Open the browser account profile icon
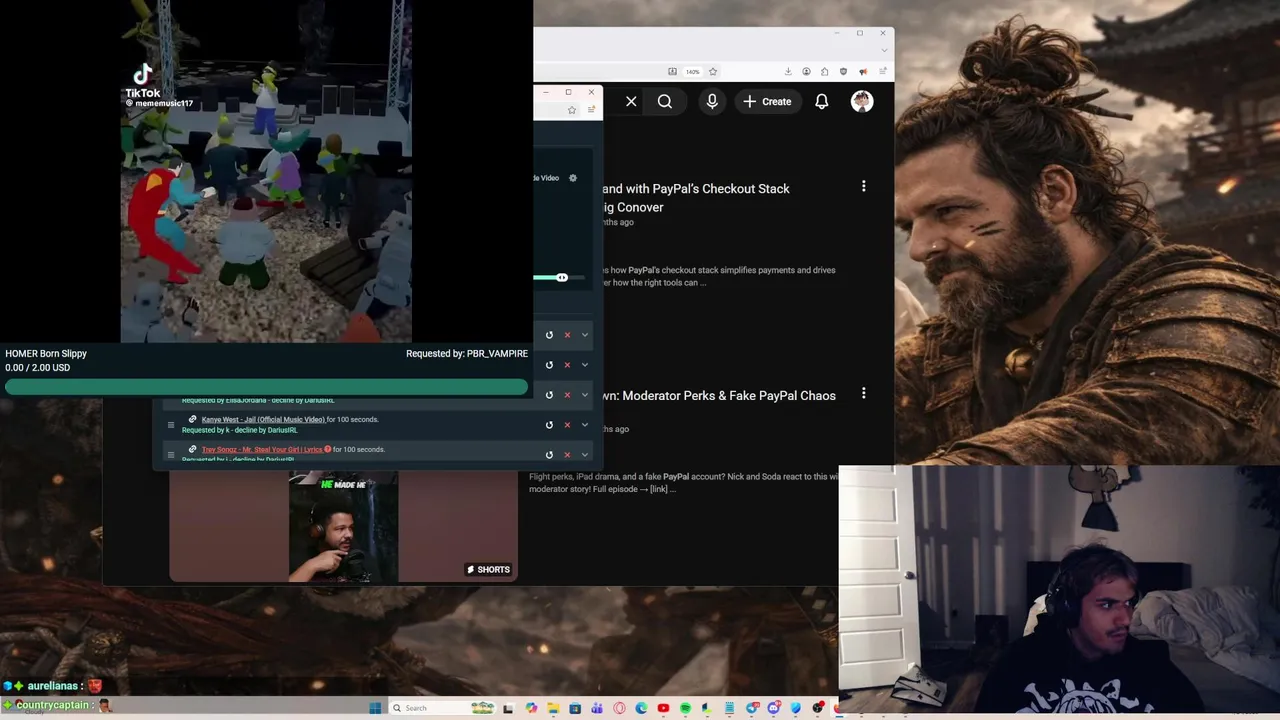 tap(806, 71)
